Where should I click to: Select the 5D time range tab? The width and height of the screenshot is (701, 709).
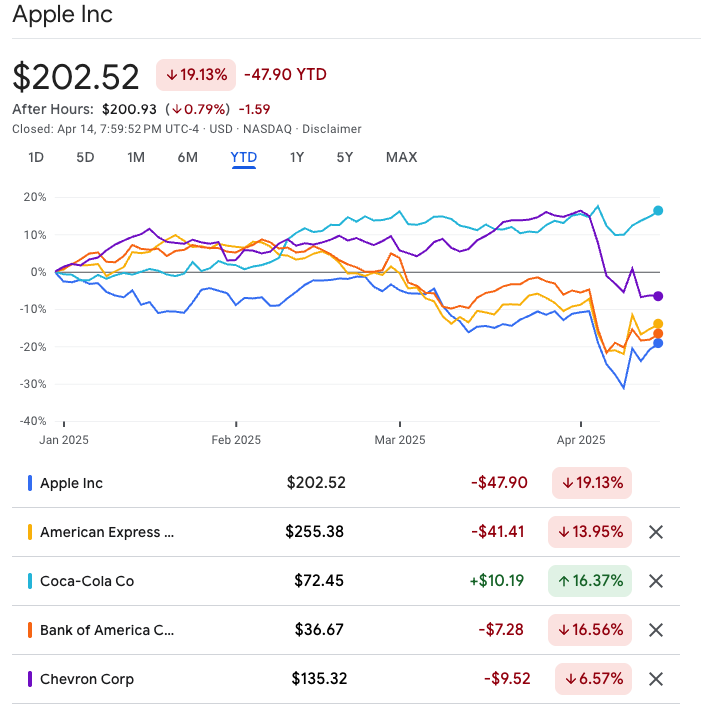tap(86, 157)
